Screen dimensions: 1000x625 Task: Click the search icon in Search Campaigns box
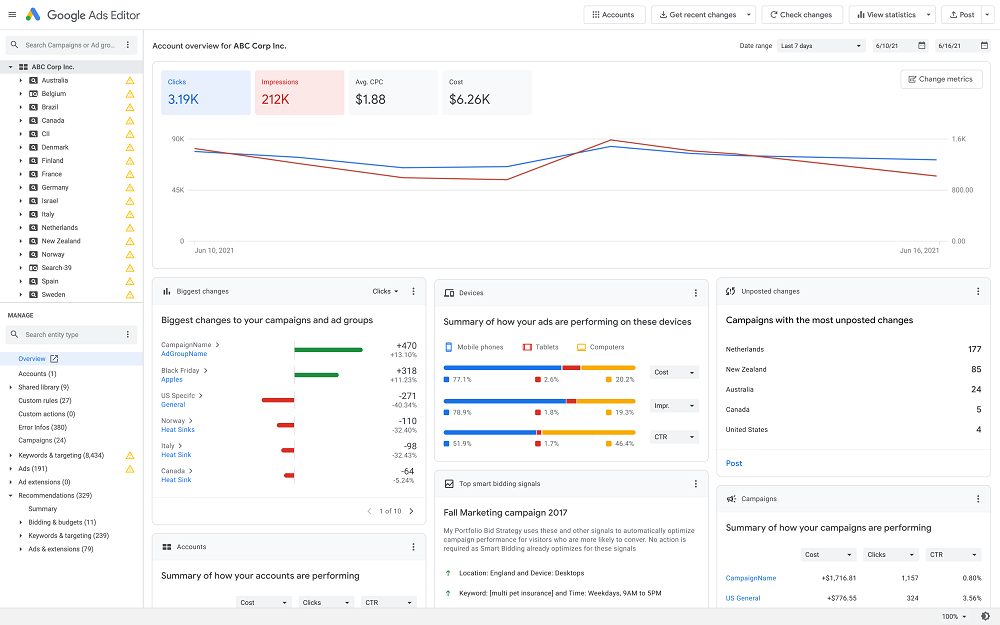pos(14,45)
